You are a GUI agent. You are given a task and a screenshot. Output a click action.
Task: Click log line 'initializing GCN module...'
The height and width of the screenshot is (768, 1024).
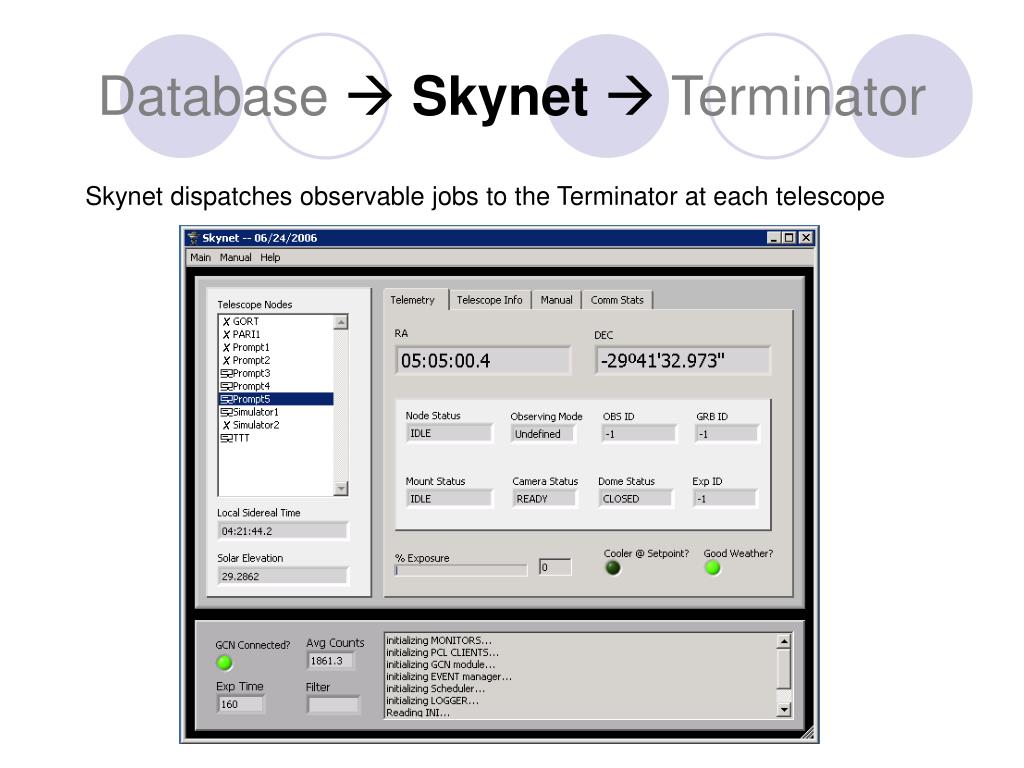tap(441, 664)
